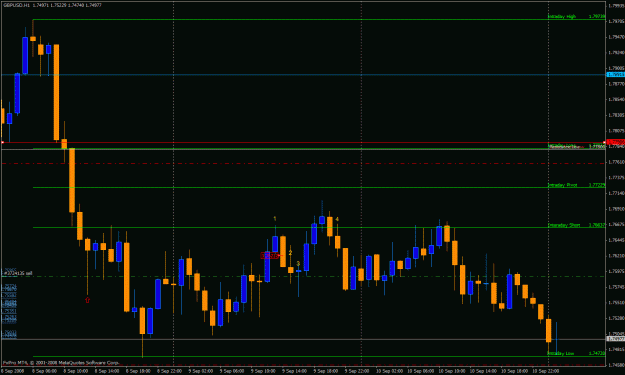625x375 pixels.
Task: Click the 8 Sep 2008 time axis label
Action: pyautogui.click(x=13, y=371)
